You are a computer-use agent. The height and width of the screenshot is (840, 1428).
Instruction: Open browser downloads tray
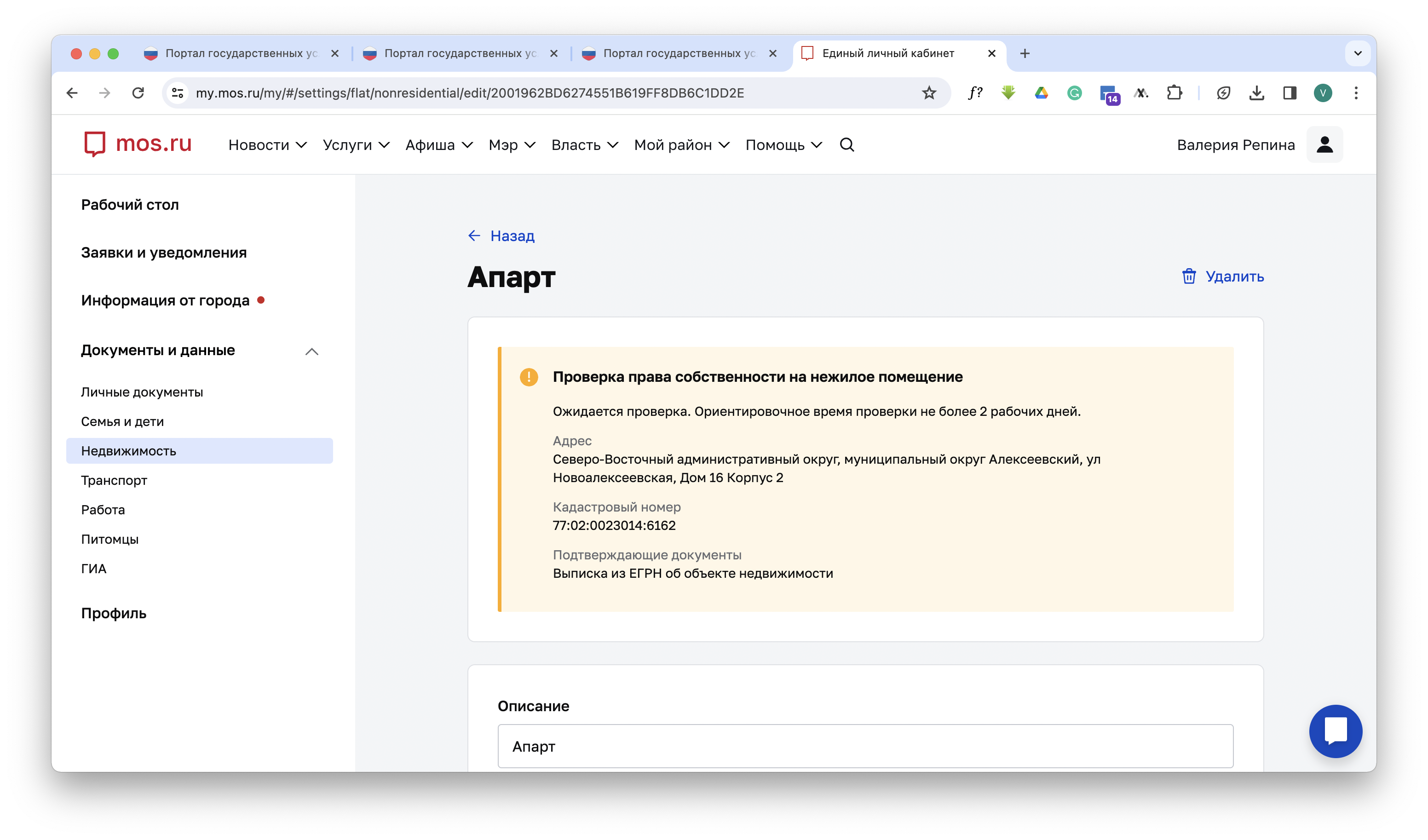pos(1256,93)
